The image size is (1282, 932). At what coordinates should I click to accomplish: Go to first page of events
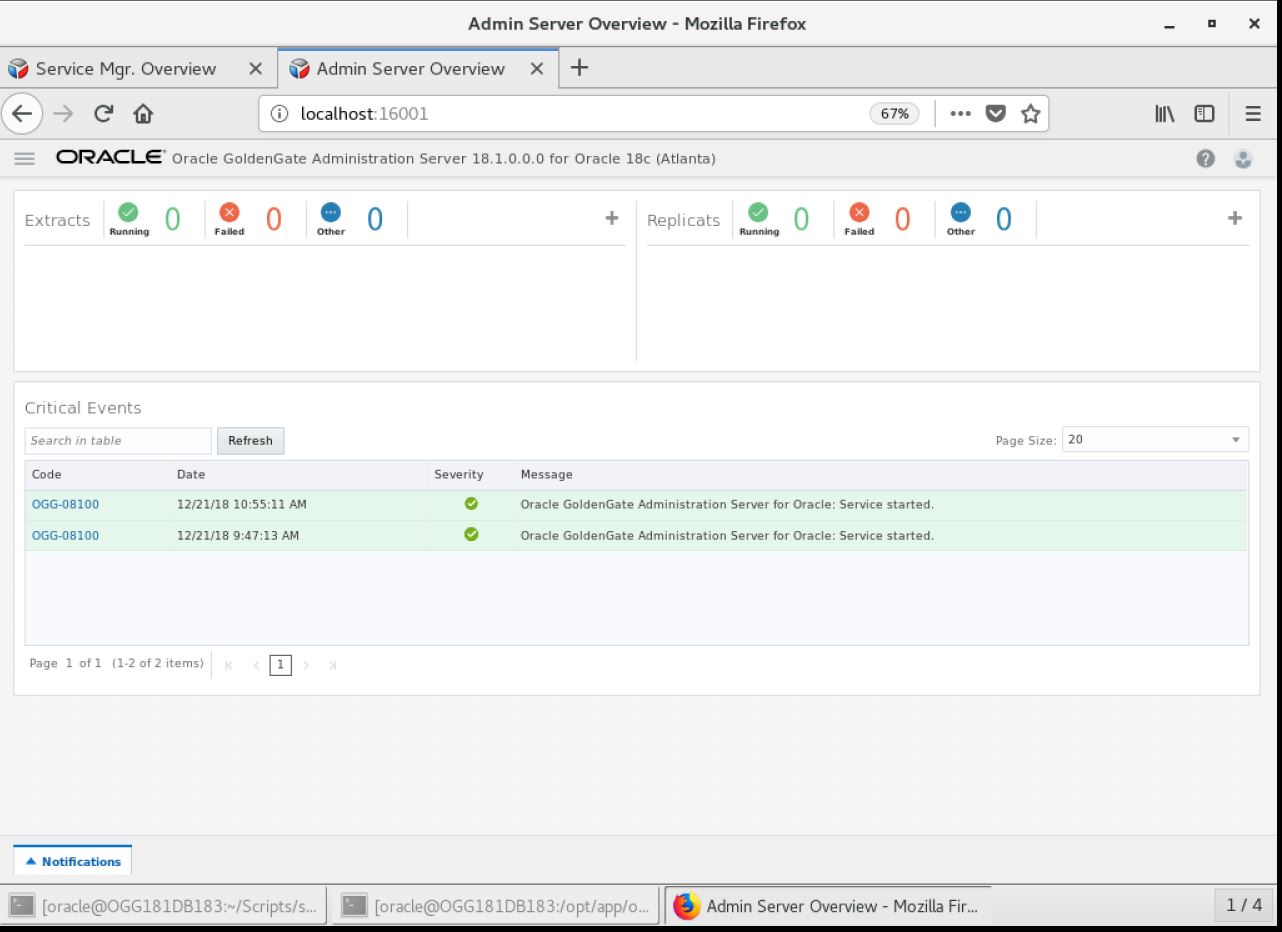point(229,665)
